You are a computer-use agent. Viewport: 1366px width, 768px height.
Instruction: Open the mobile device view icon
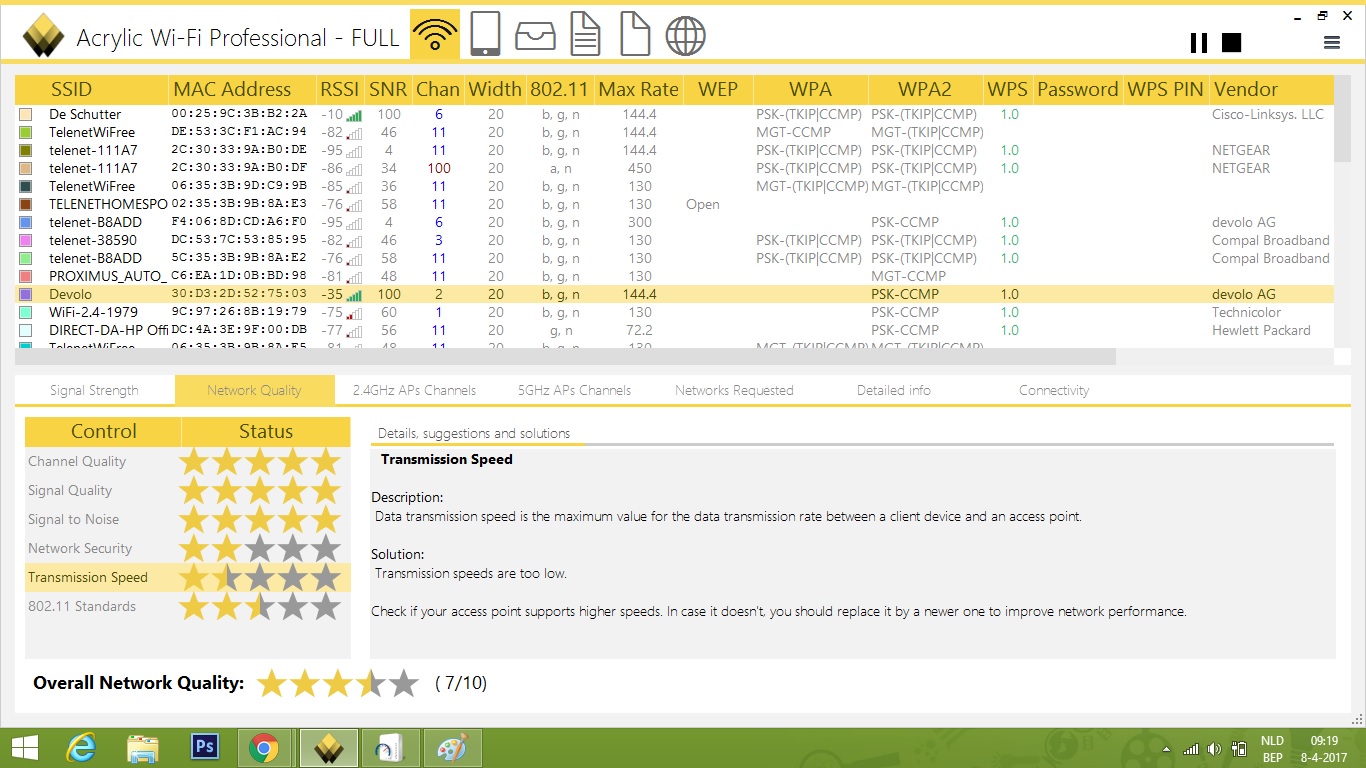coord(485,35)
